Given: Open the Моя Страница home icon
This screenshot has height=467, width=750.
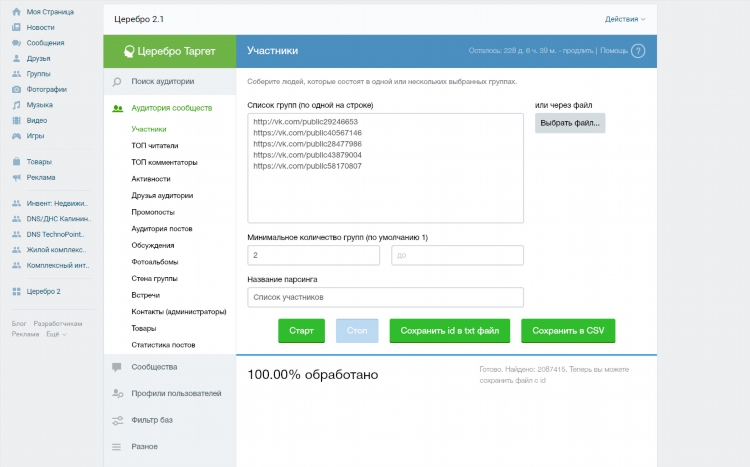Looking at the screenshot, I should pyautogui.click(x=16, y=11).
